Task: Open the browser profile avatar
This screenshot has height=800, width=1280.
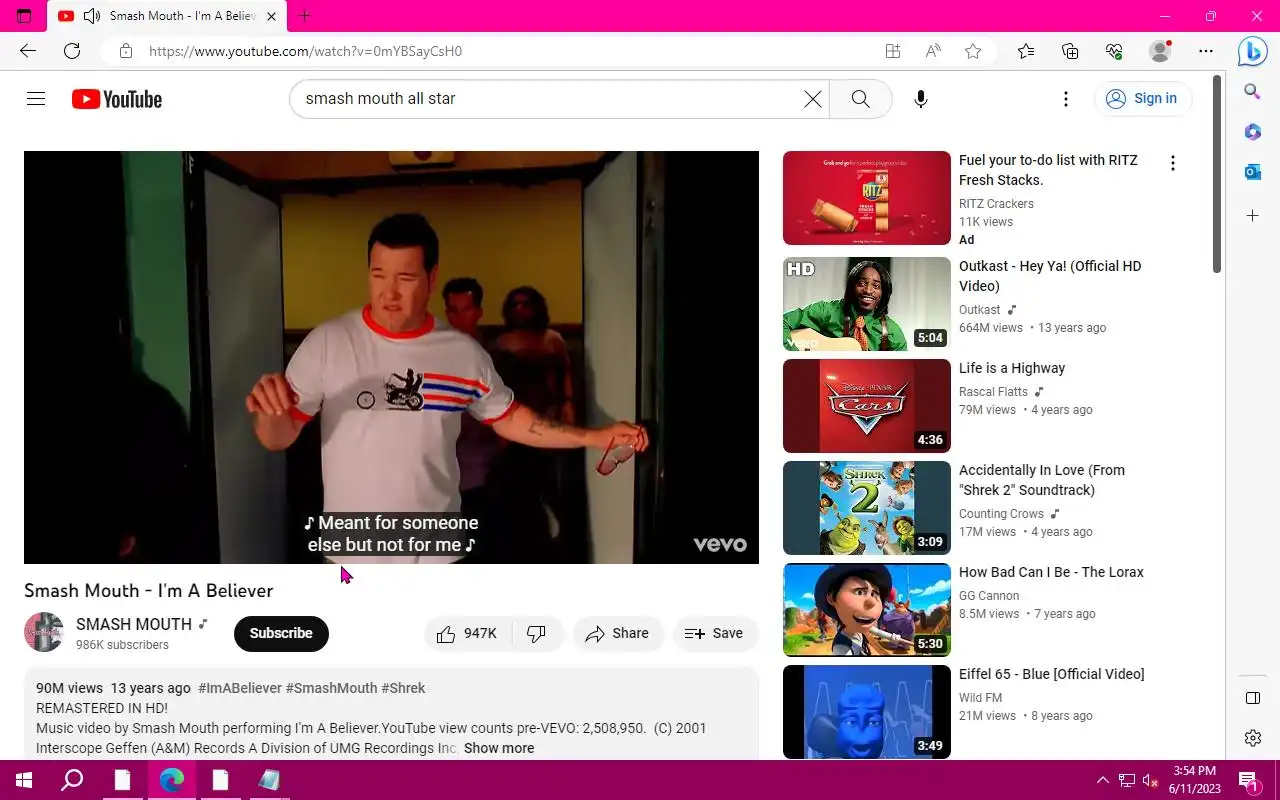Action: pyautogui.click(x=1160, y=51)
